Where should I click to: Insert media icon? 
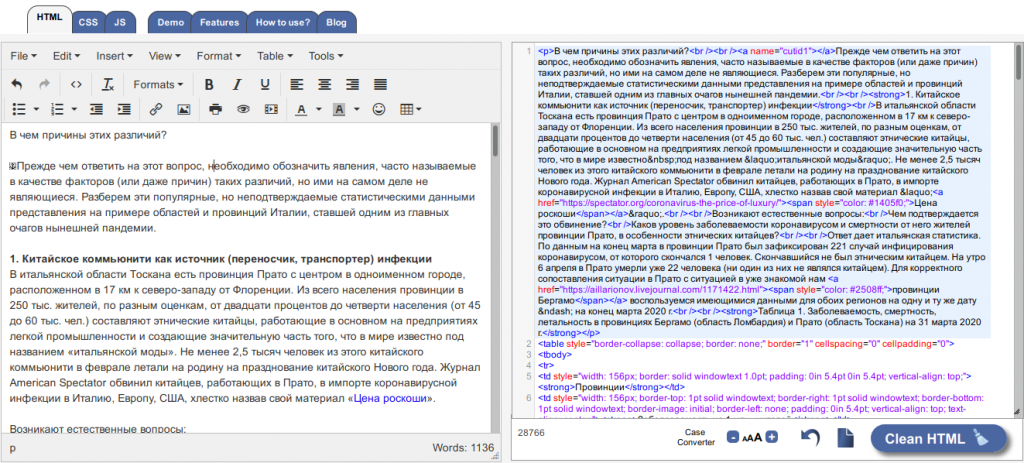(x=271, y=109)
